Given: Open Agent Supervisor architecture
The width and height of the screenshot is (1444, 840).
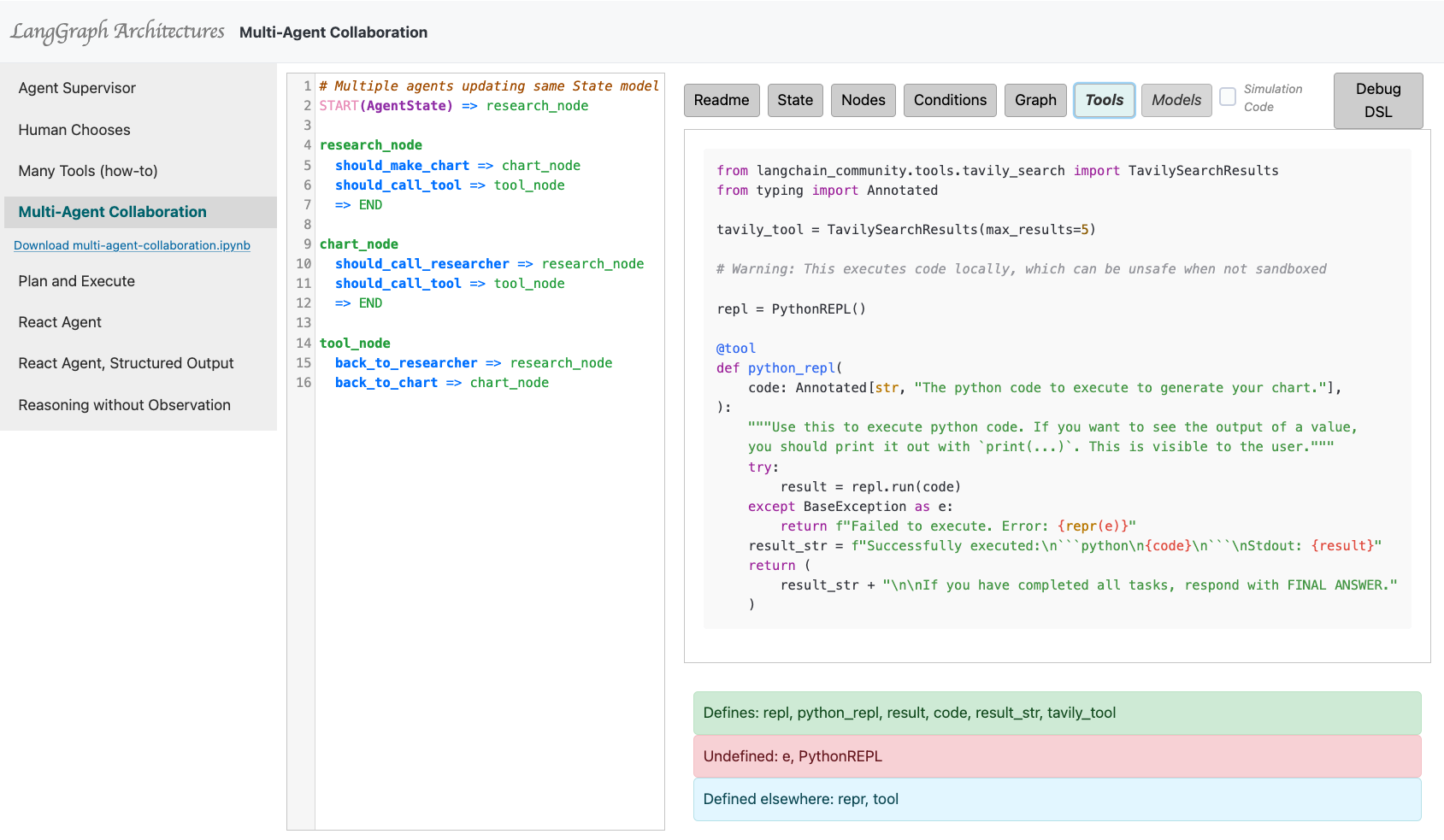Looking at the screenshot, I should click(x=77, y=88).
